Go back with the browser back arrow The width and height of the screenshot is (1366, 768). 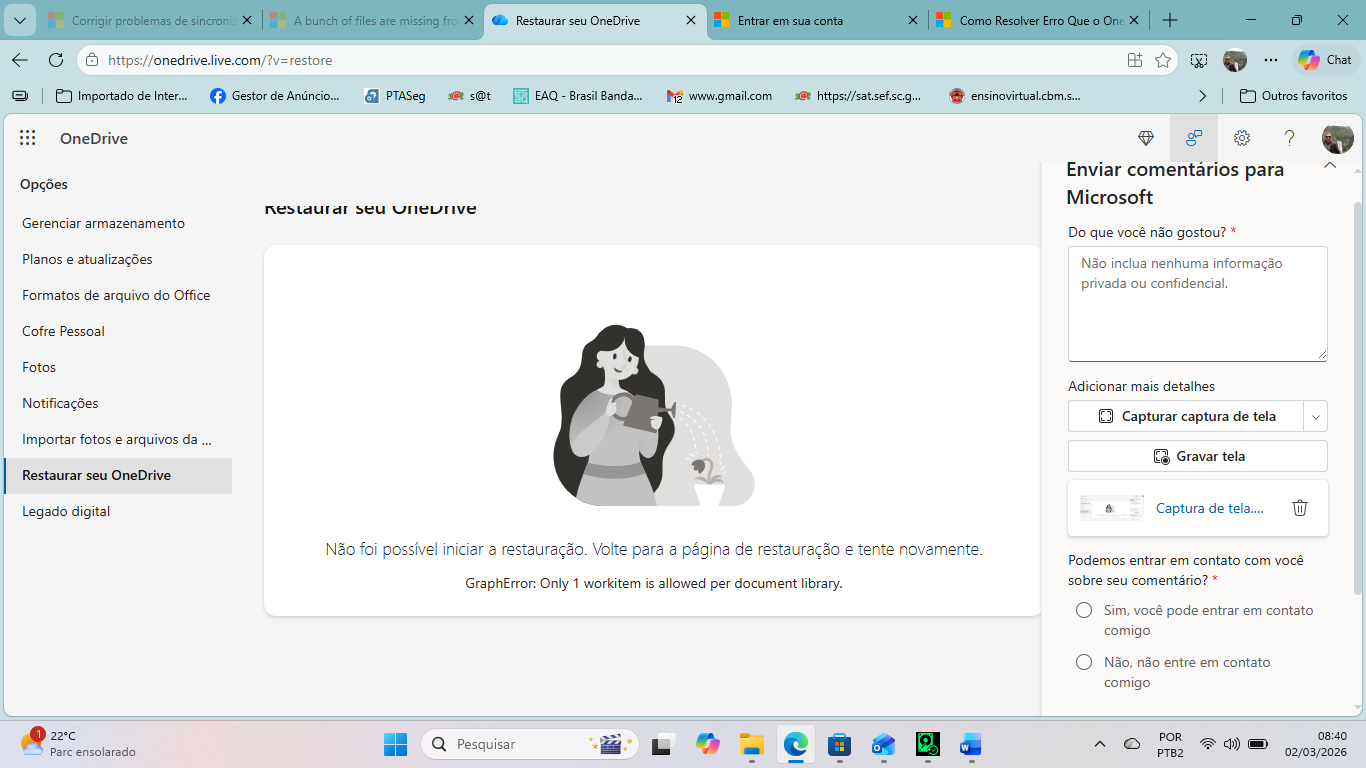pos(20,60)
